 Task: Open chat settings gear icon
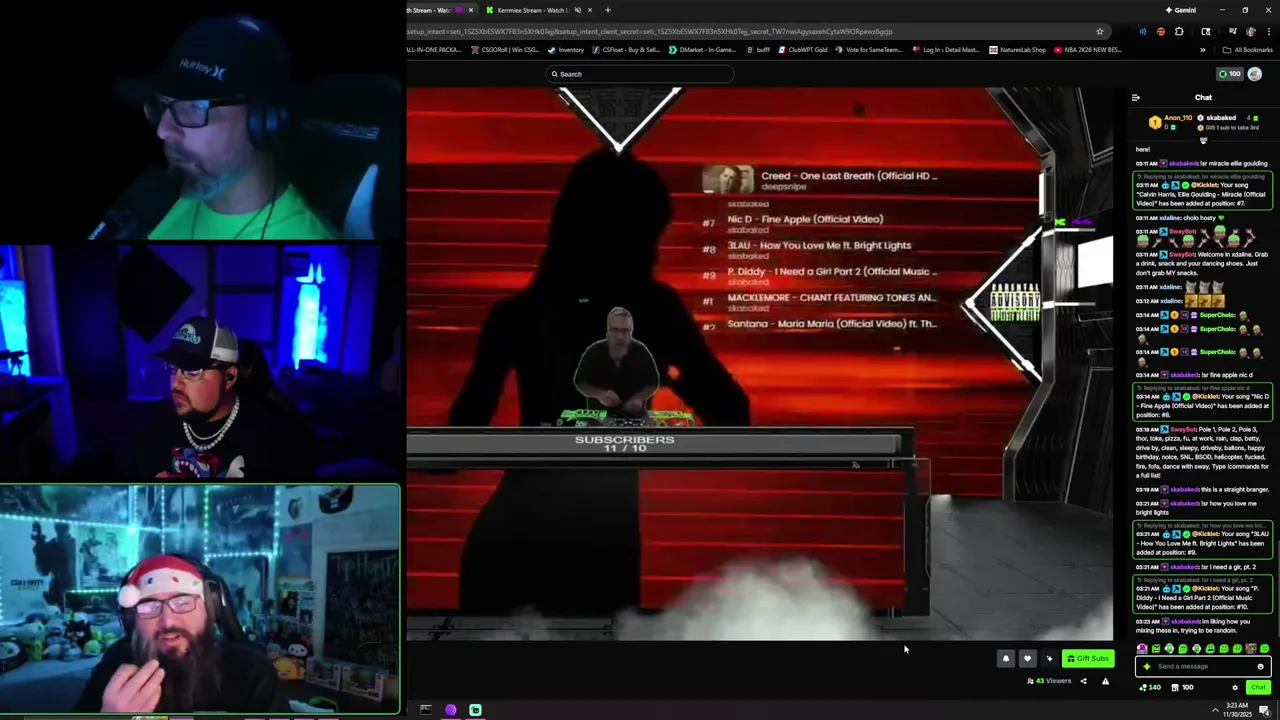click(1234, 687)
